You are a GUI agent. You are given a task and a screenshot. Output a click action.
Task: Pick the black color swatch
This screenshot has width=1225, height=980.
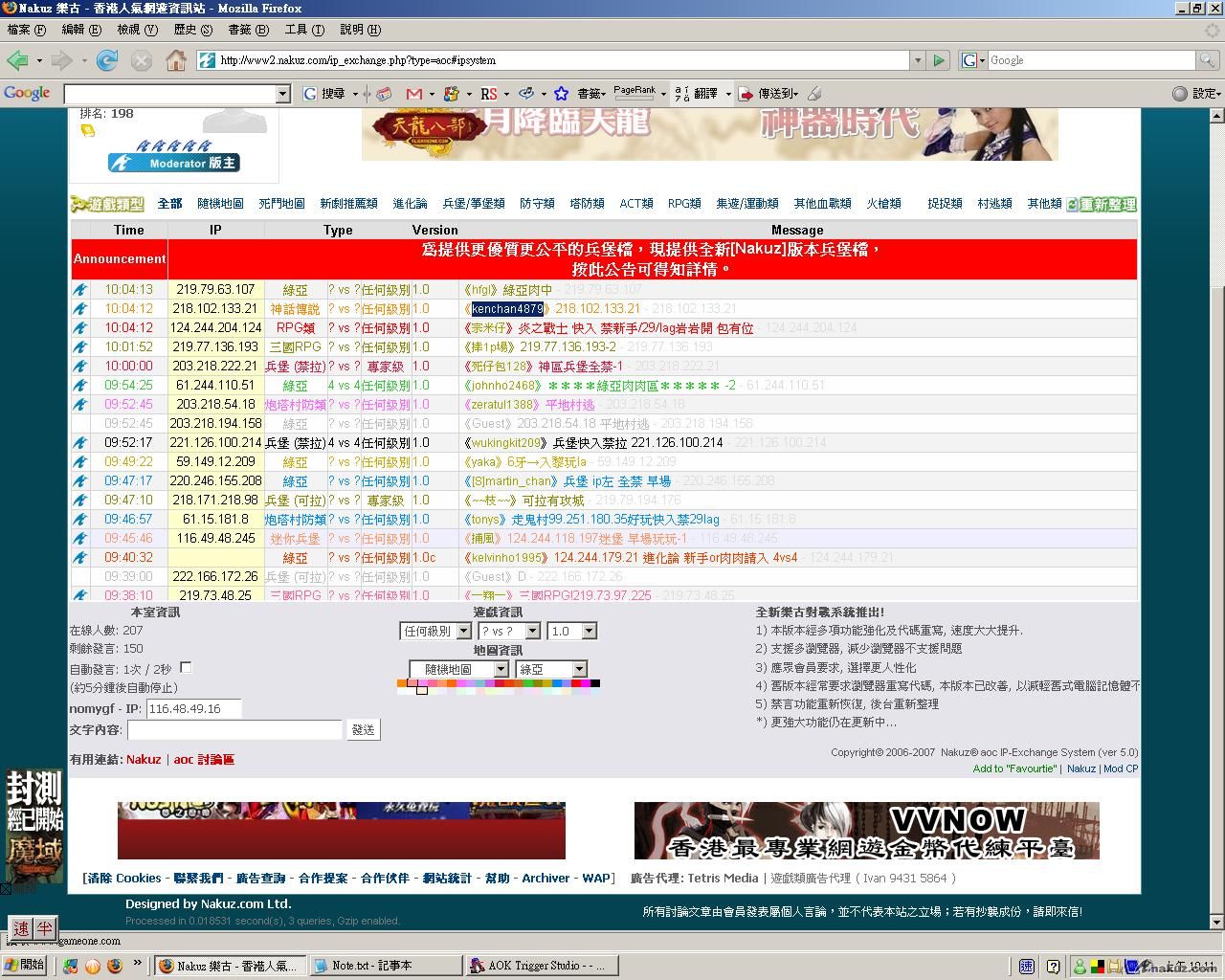point(594,683)
